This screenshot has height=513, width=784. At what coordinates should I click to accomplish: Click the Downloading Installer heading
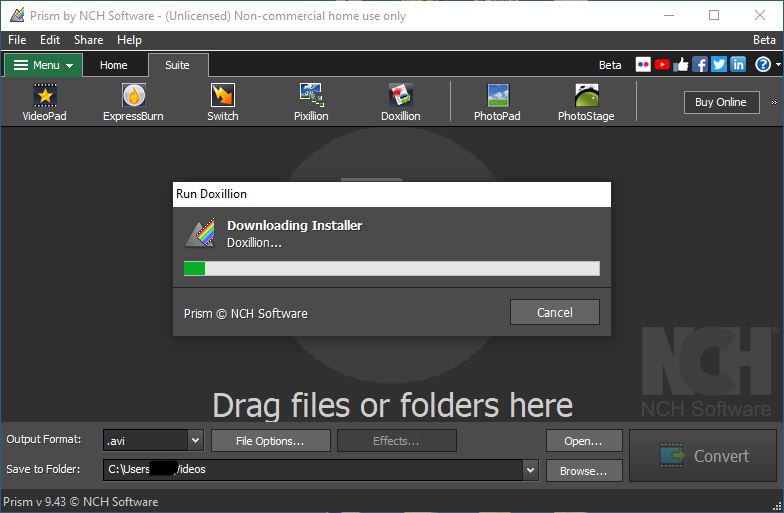294,226
